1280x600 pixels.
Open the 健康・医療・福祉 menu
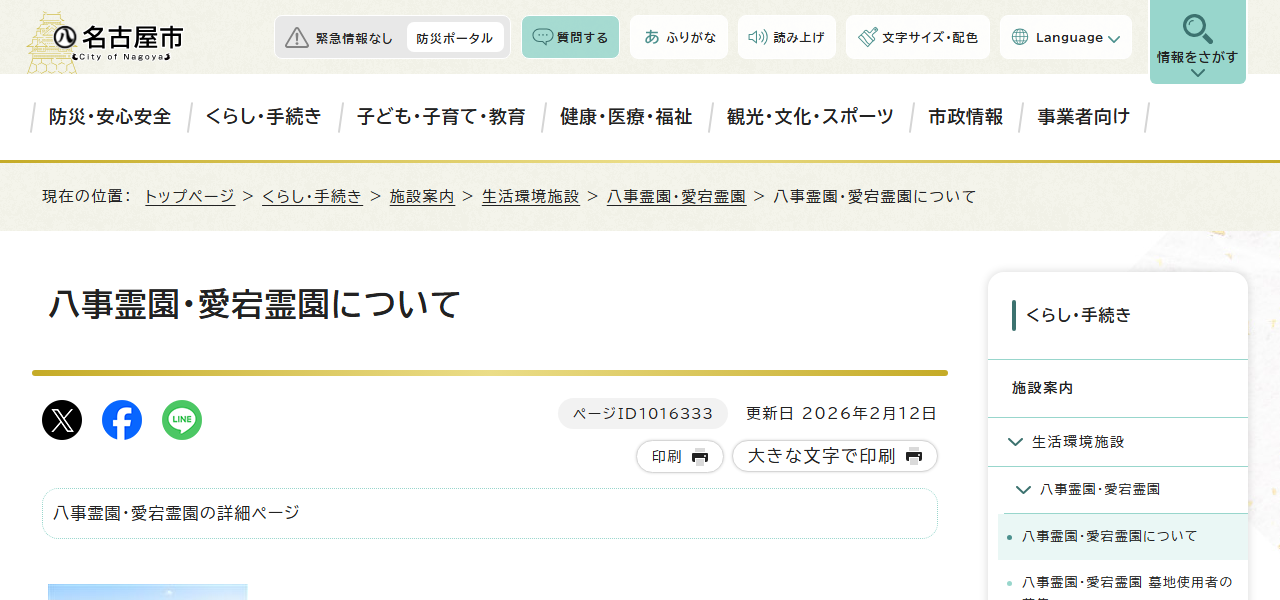[626, 117]
